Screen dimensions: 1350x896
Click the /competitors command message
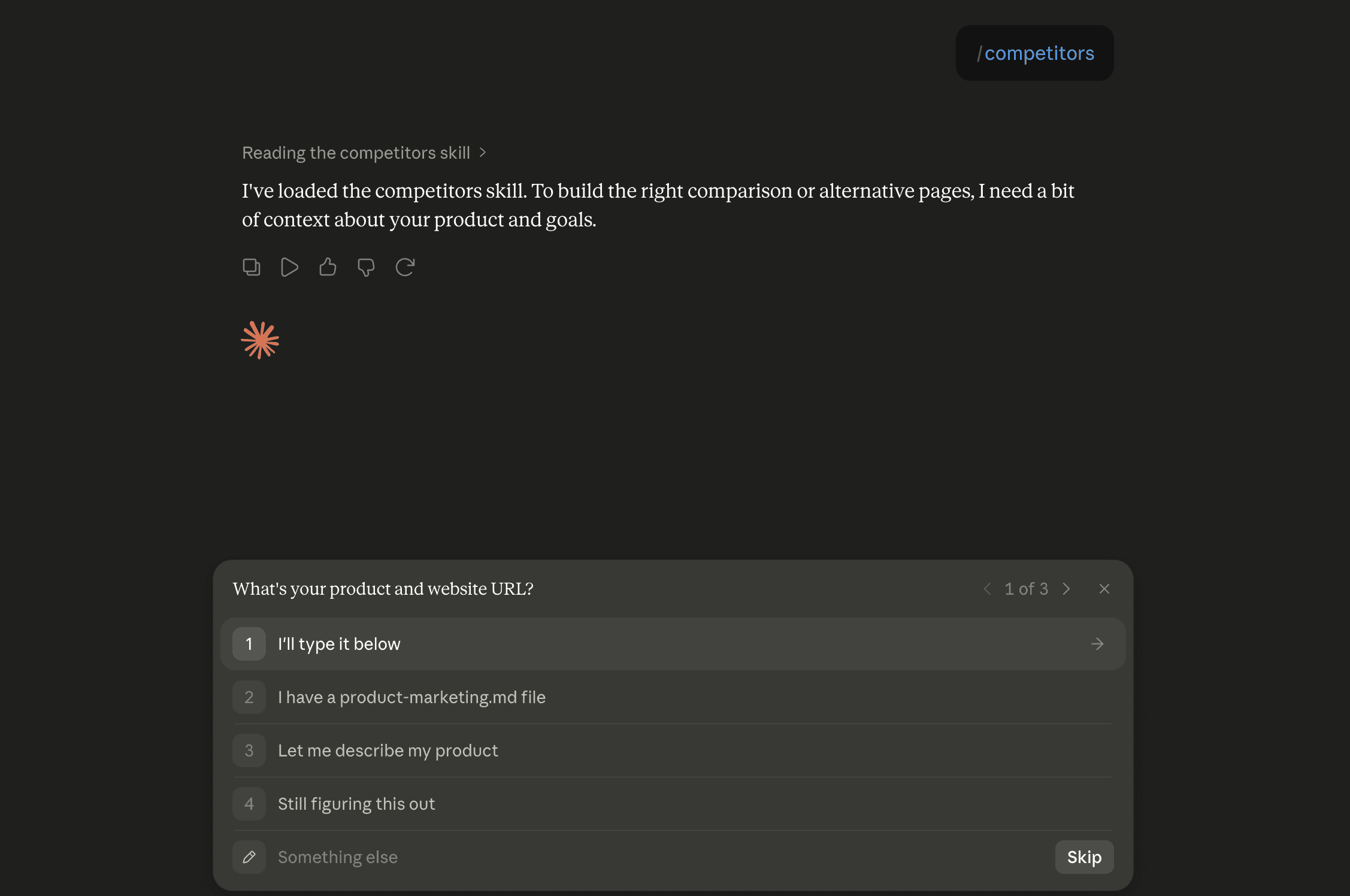1035,53
